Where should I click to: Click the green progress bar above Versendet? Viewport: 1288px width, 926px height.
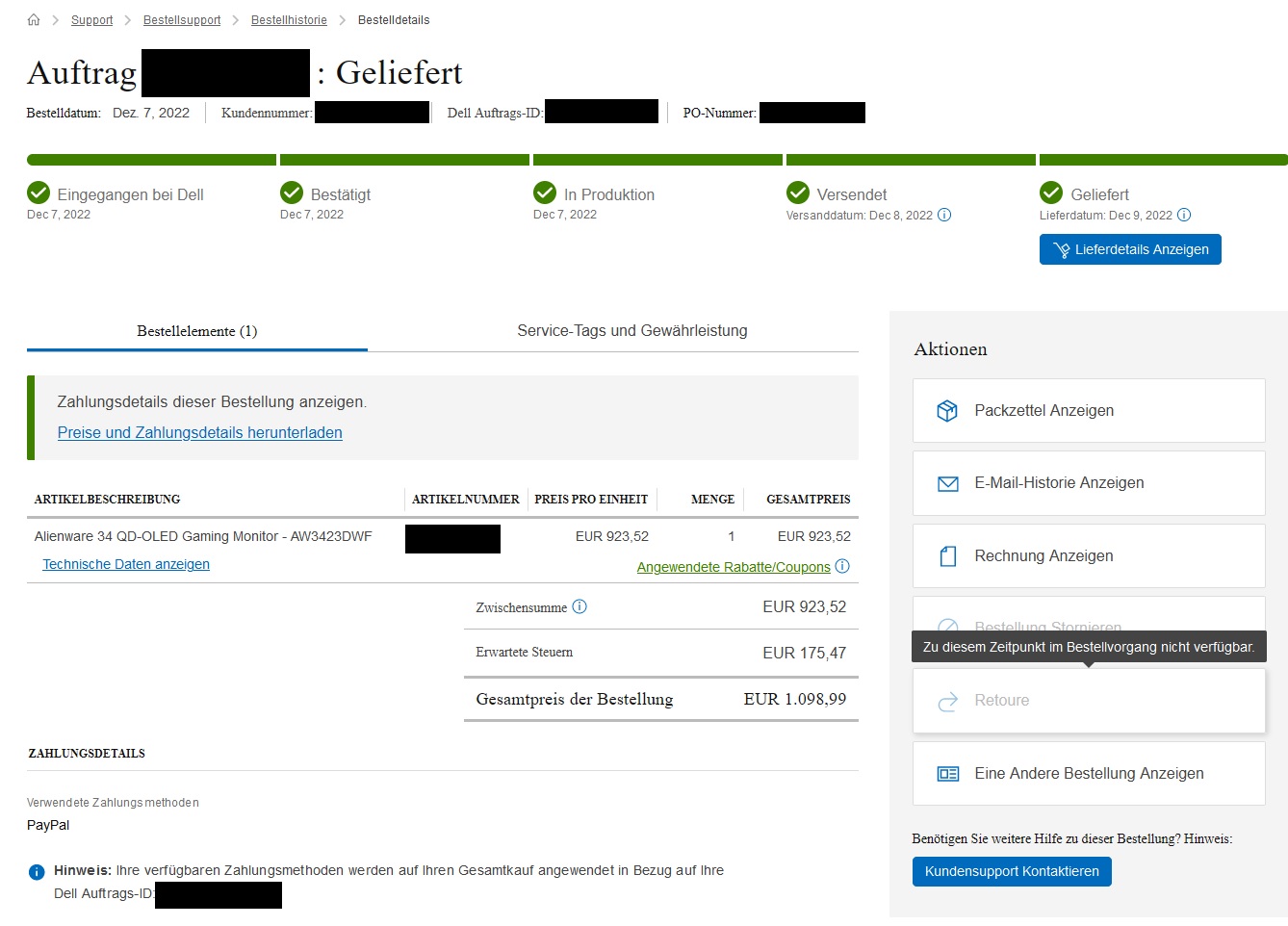click(x=911, y=160)
